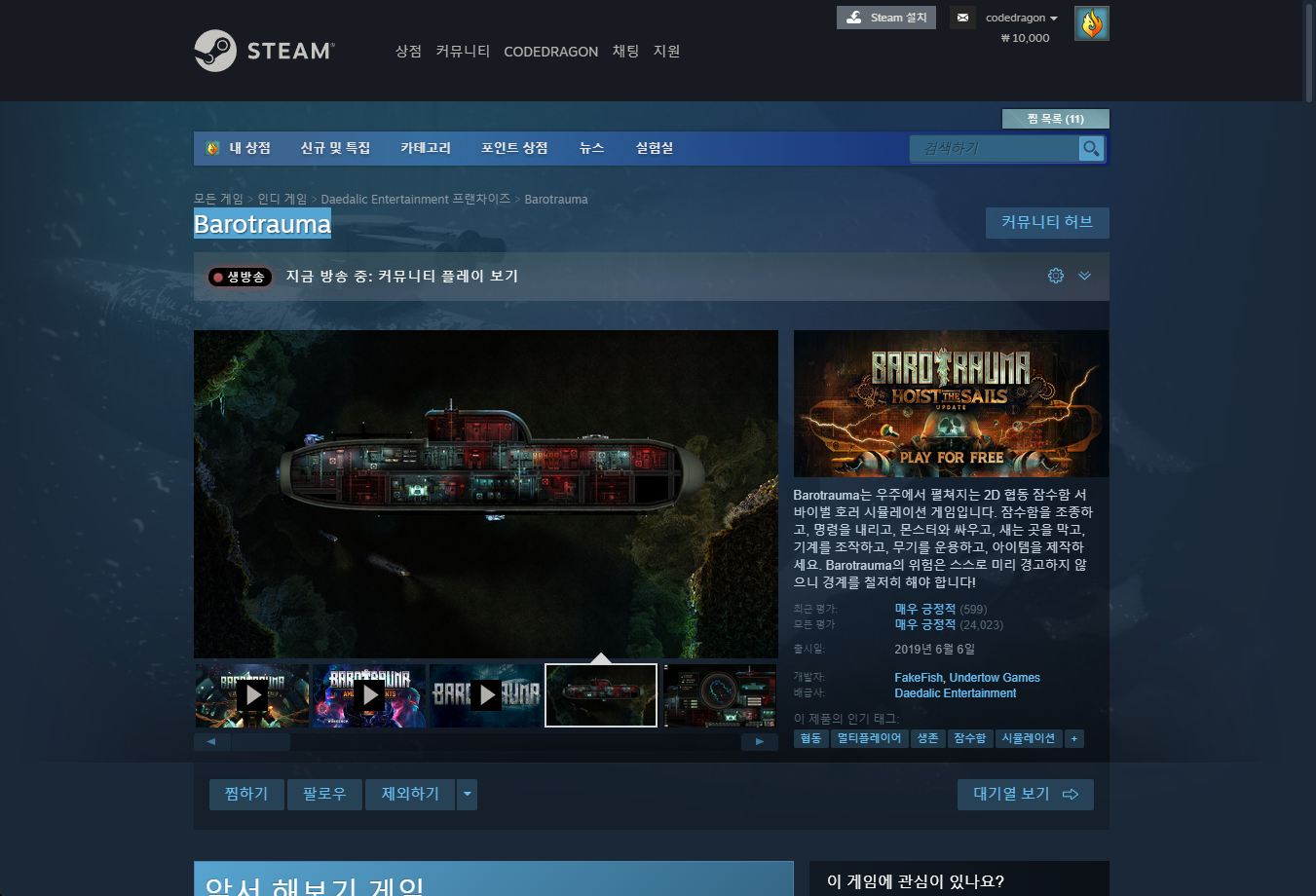Click the 생존 tag
Screen dimensions: 1316x896
927,739
